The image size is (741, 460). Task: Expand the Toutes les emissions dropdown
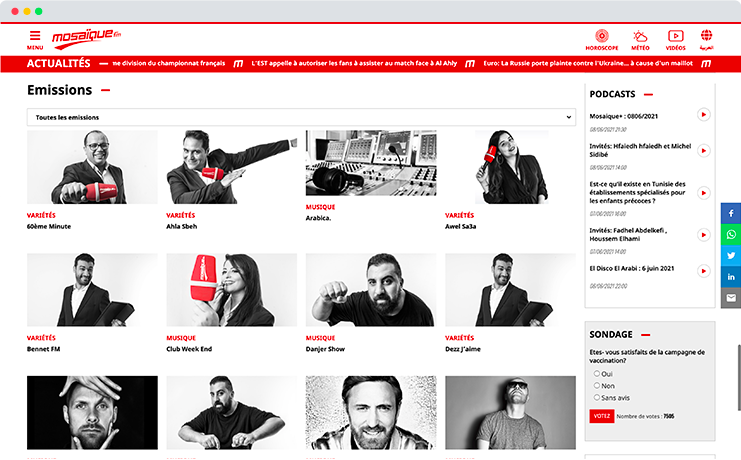pyautogui.click(x=301, y=117)
